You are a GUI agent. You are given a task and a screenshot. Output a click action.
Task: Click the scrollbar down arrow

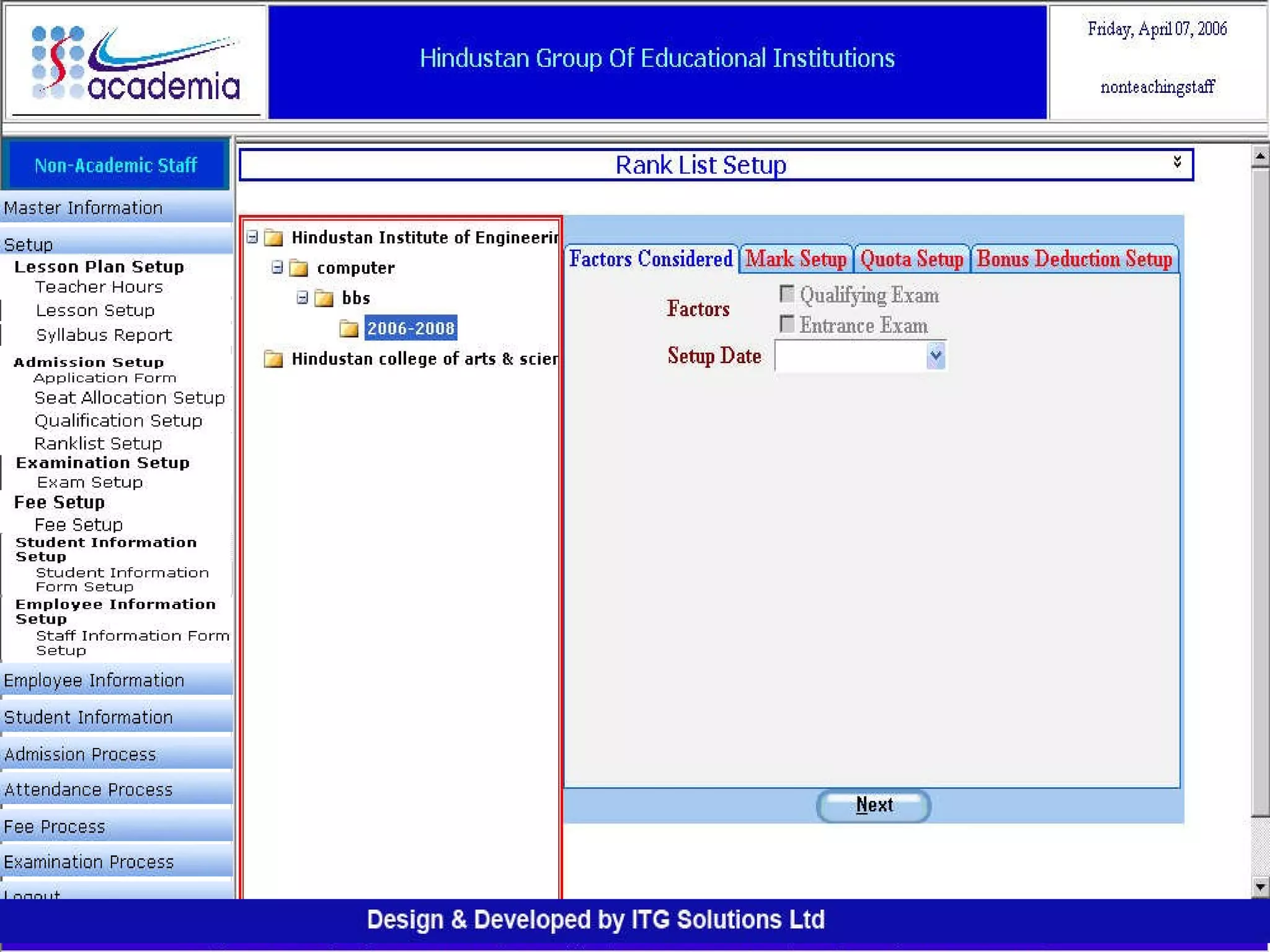1259,886
